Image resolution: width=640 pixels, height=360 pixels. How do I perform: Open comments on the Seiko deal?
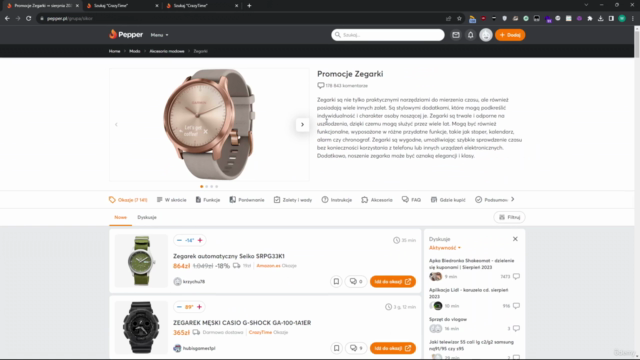[x=356, y=282]
